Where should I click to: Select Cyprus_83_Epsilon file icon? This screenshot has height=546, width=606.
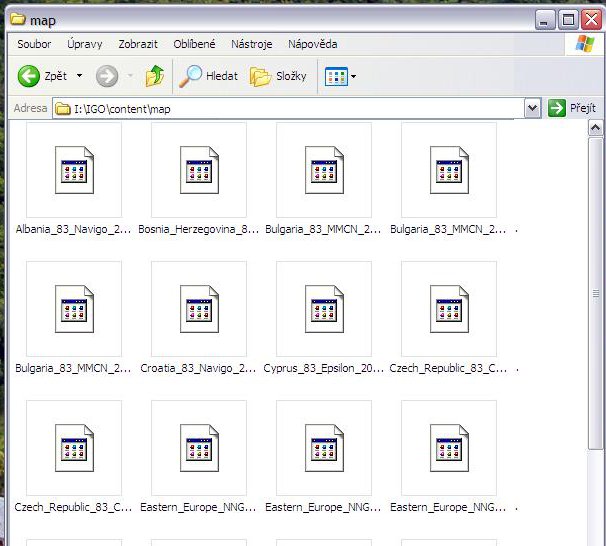(324, 308)
